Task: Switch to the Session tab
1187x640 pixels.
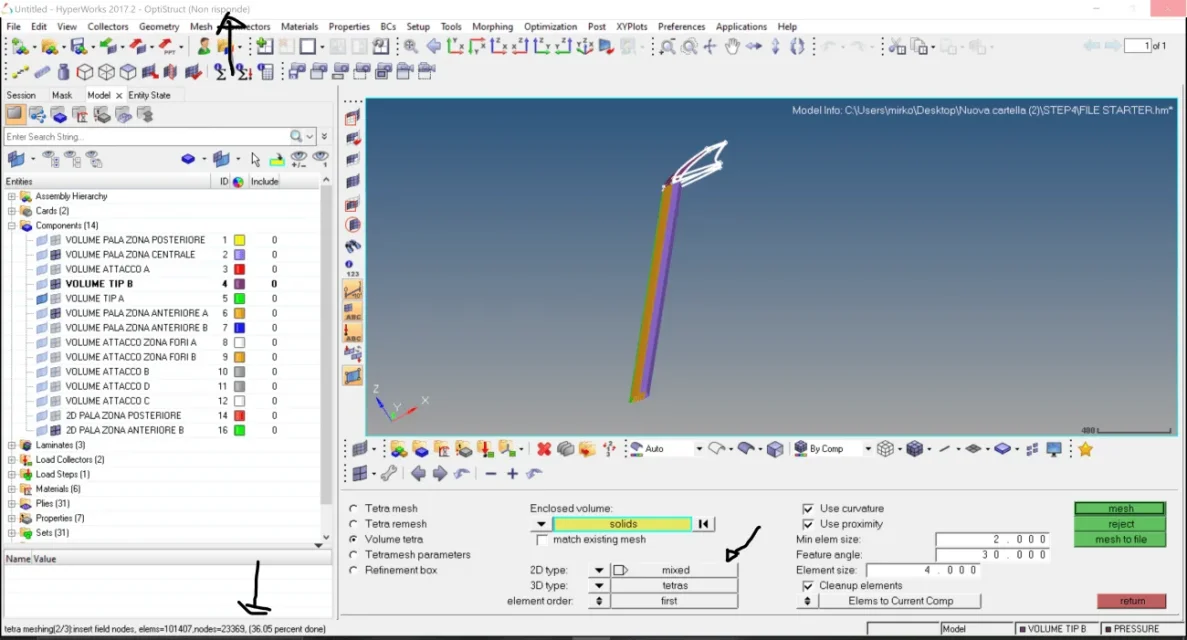Action: [21, 95]
